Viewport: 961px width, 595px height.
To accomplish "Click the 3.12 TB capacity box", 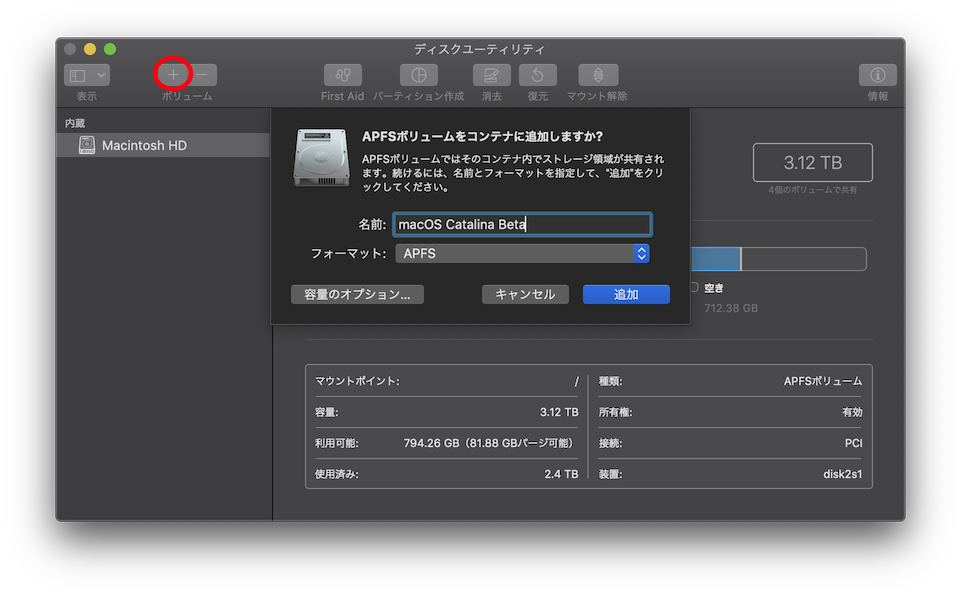I will pyautogui.click(x=813, y=162).
